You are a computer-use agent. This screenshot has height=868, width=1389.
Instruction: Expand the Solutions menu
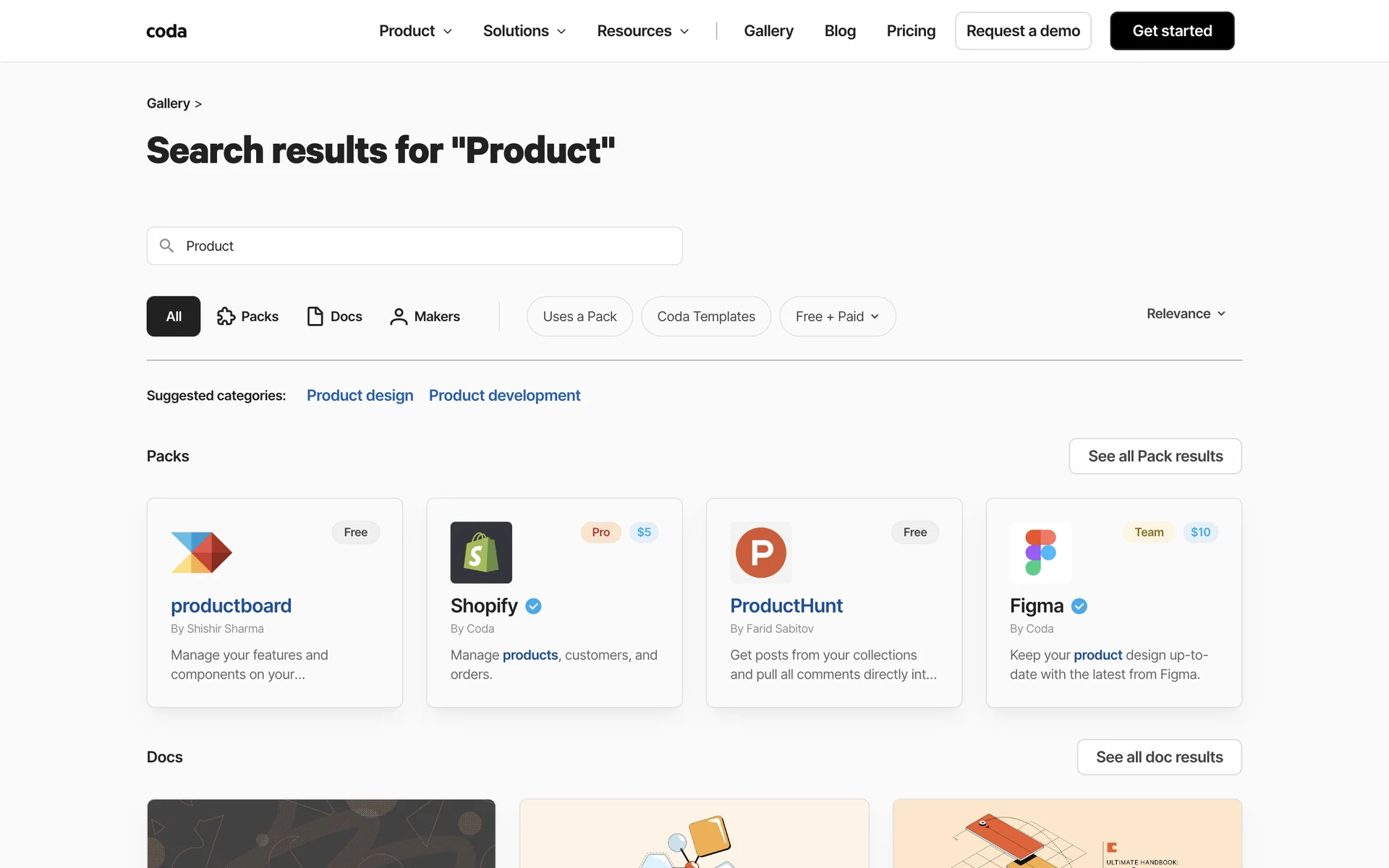[x=524, y=31]
